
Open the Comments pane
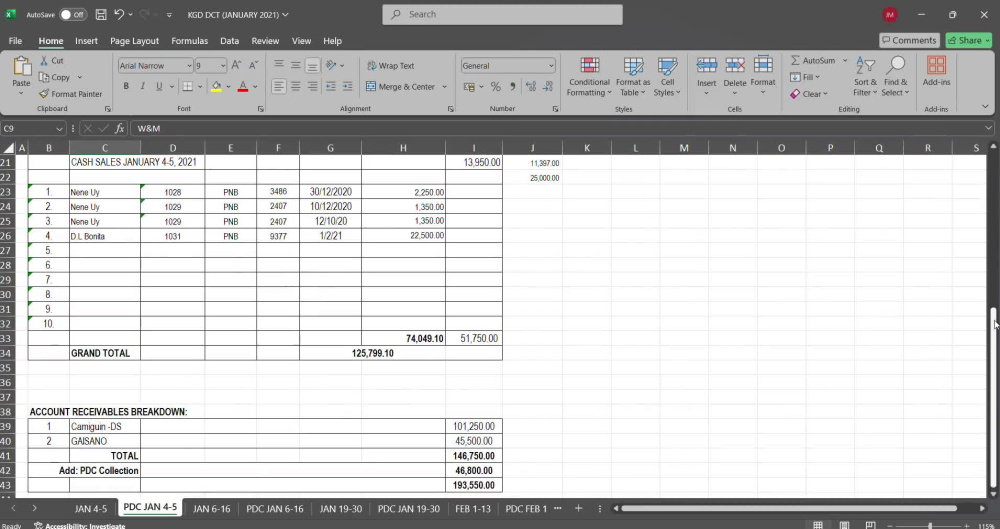[909, 40]
